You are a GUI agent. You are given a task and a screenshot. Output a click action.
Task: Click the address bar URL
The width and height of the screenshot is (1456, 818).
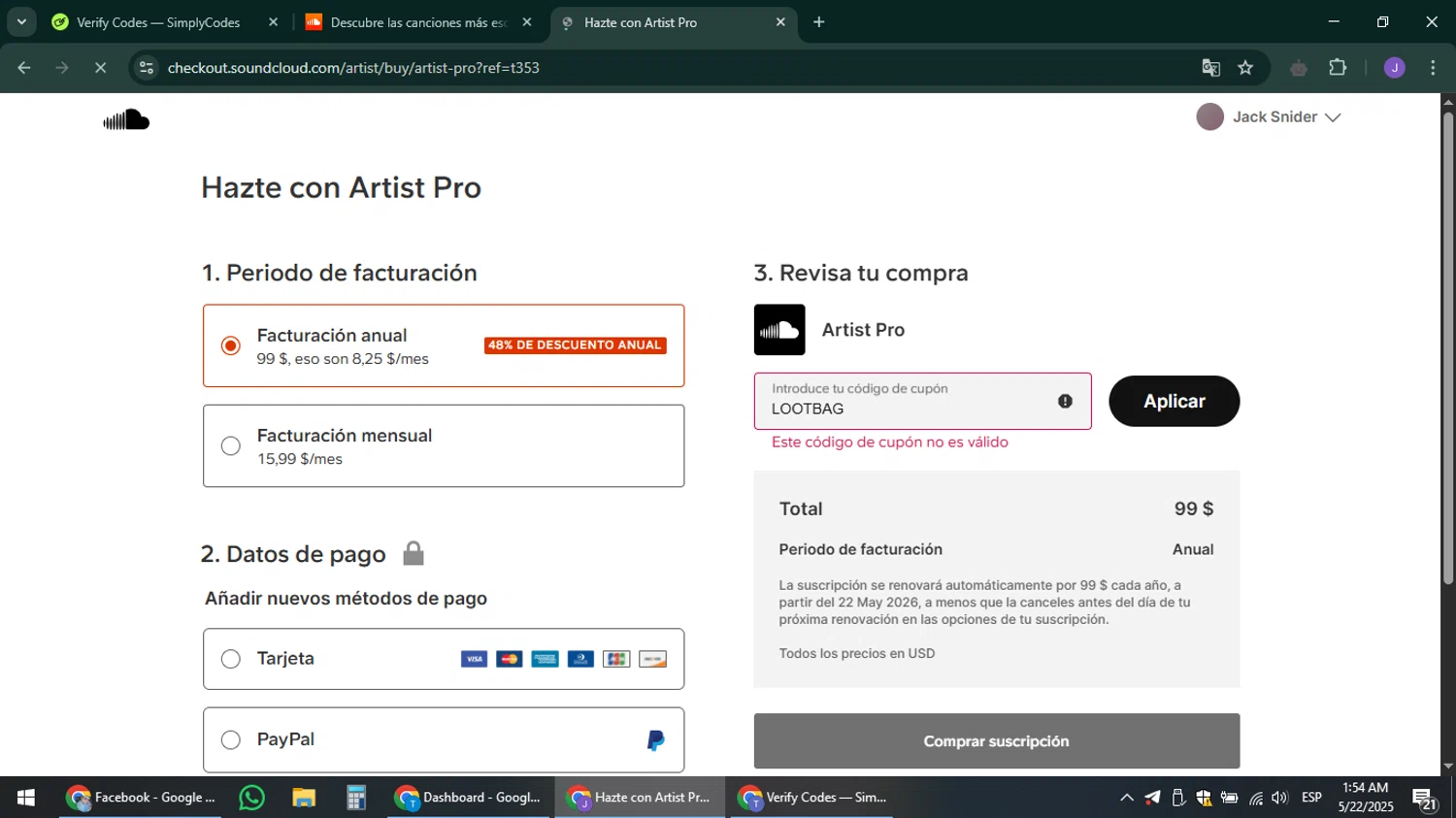[353, 68]
